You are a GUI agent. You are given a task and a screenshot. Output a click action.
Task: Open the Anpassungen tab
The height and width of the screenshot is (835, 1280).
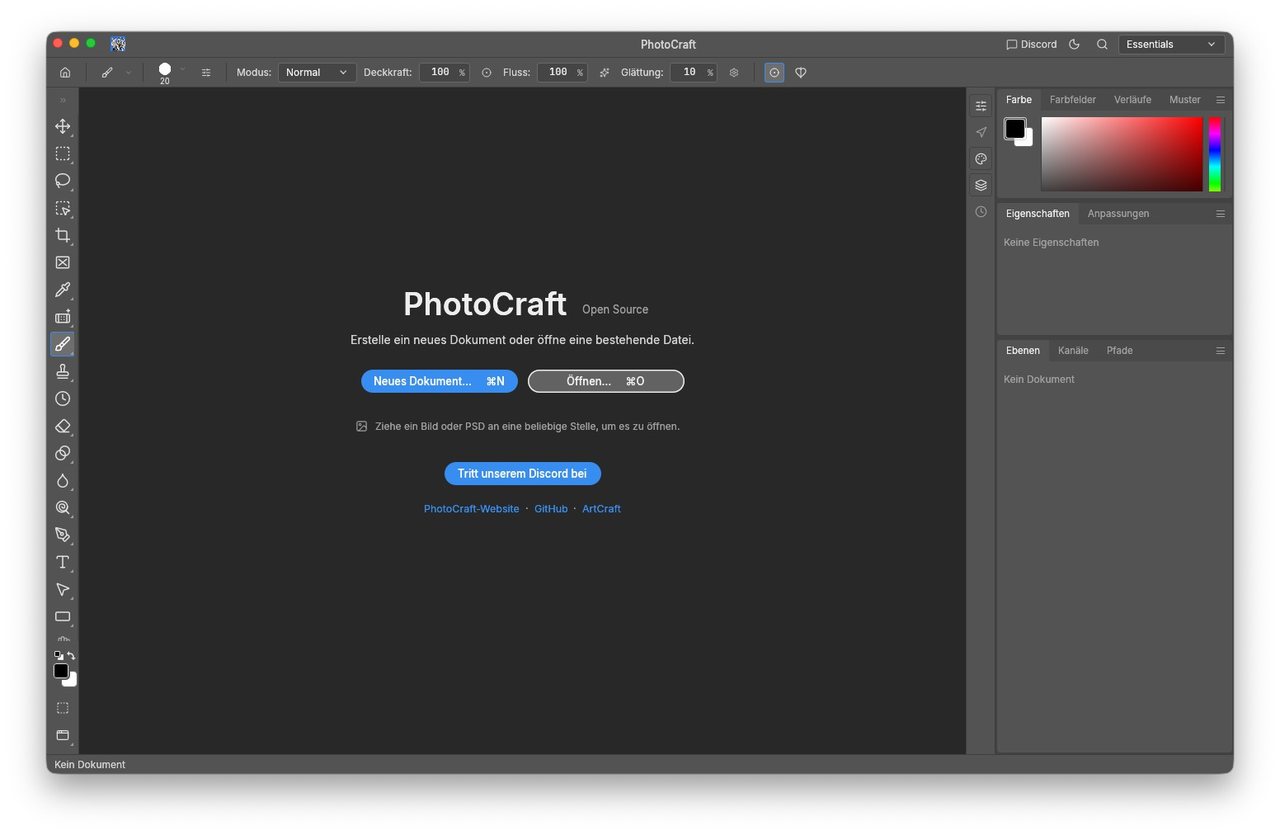(x=1118, y=214)
